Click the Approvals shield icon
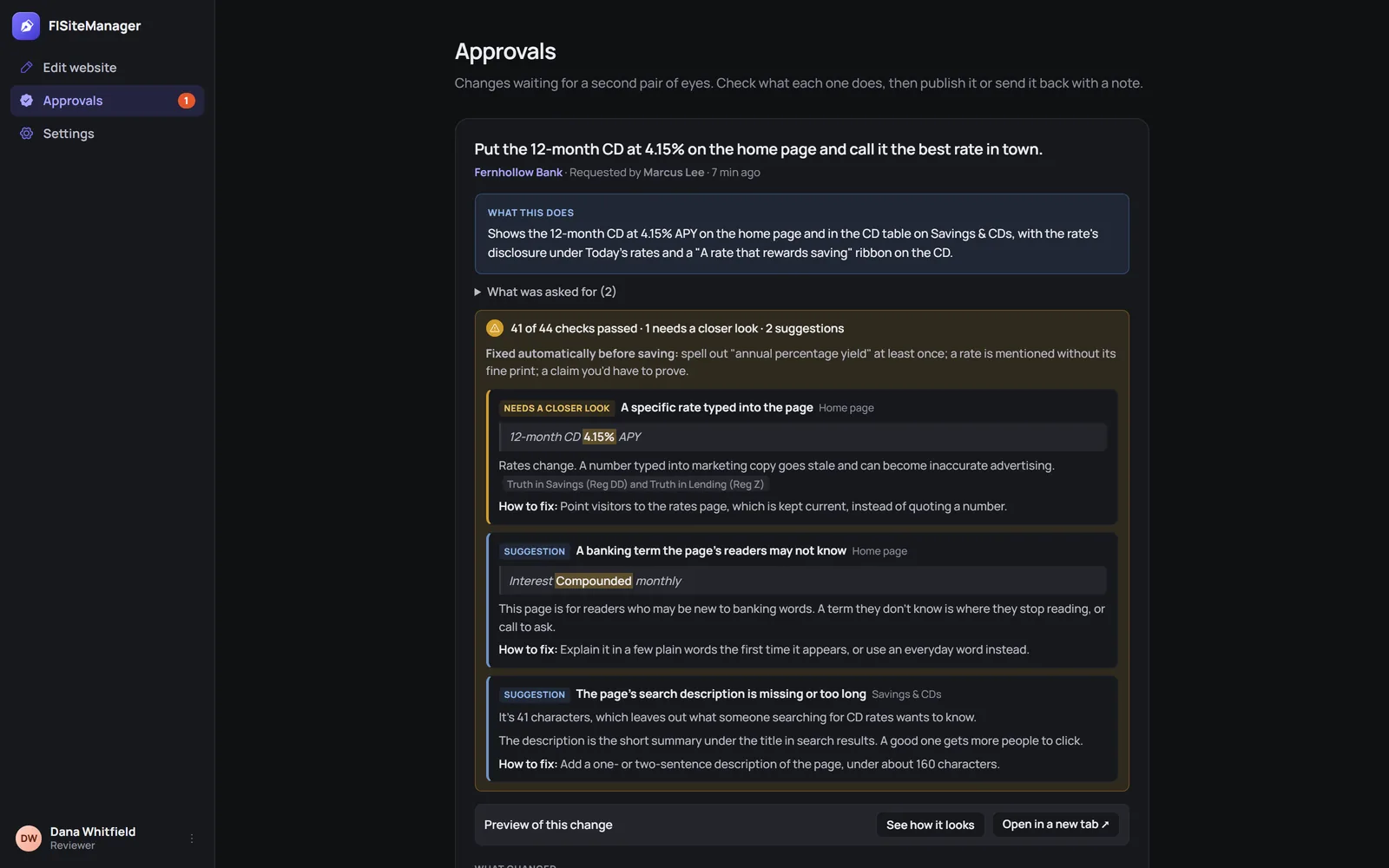This screenshot has width=1389, height=868. tap(27, 101)
